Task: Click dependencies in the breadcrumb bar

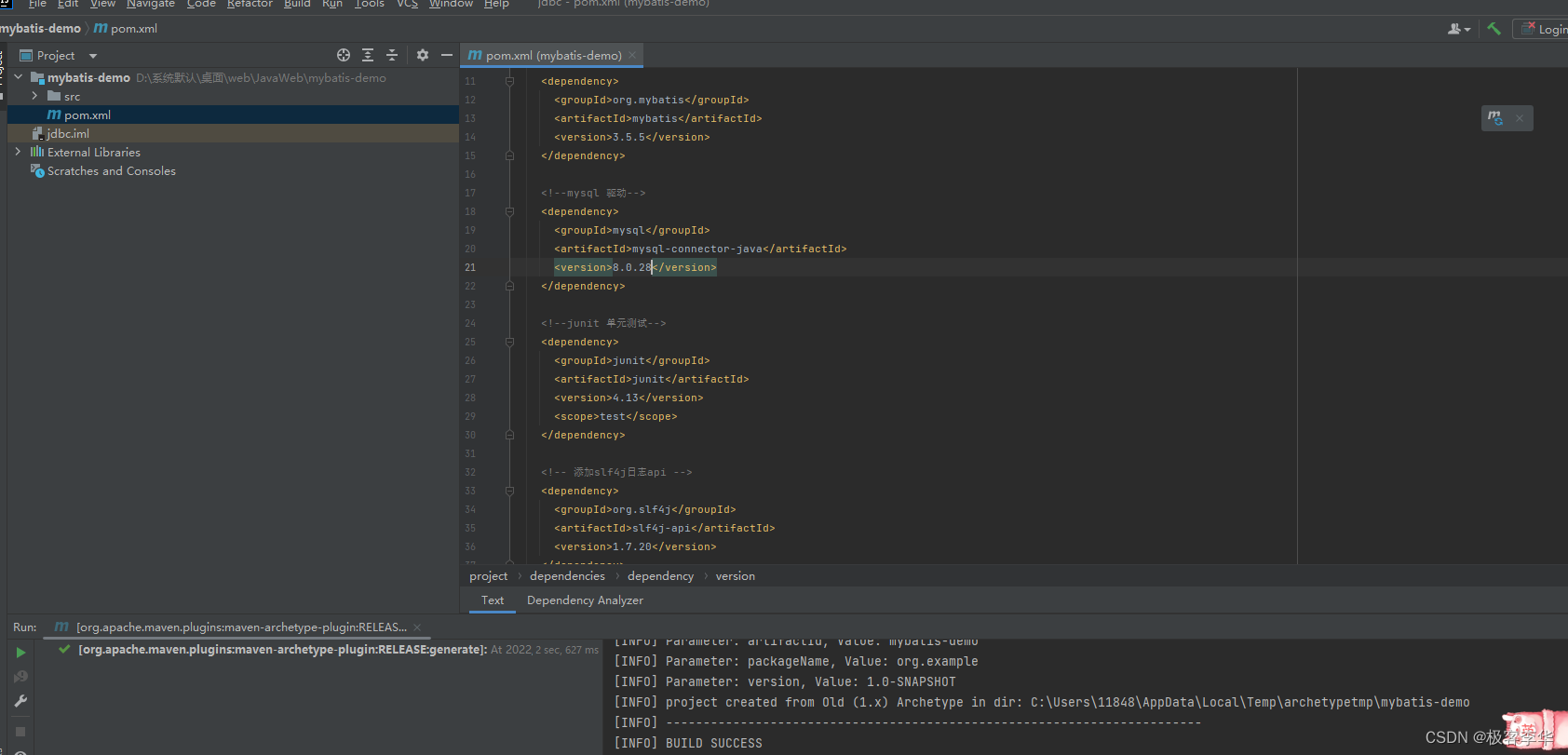Action: (567, 576)
